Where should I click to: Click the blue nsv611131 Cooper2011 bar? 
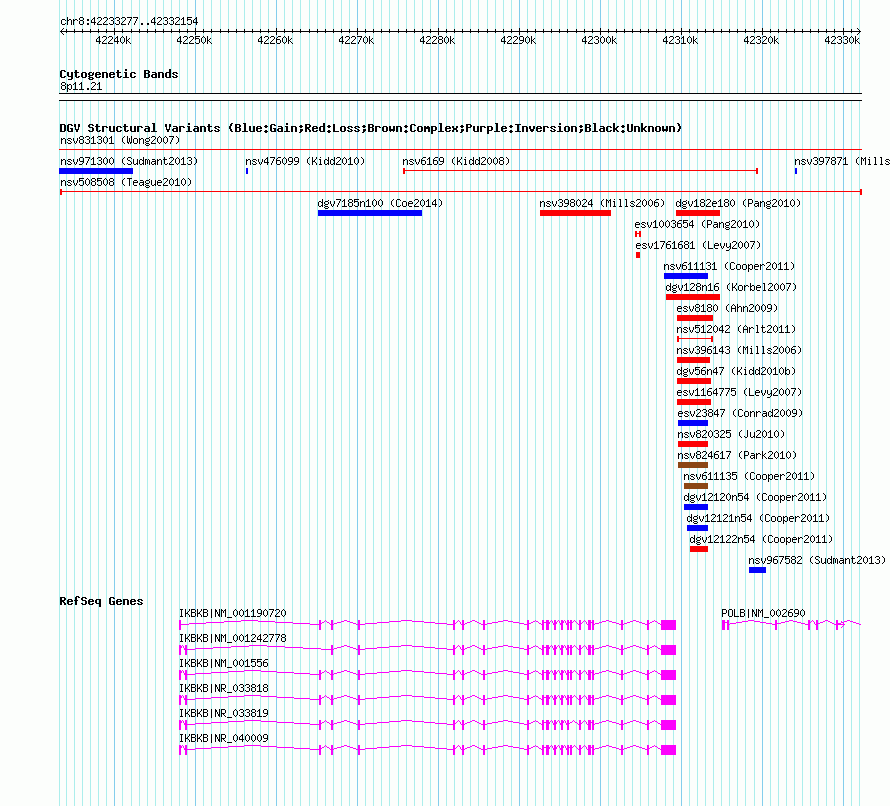(x=686, y=276)
